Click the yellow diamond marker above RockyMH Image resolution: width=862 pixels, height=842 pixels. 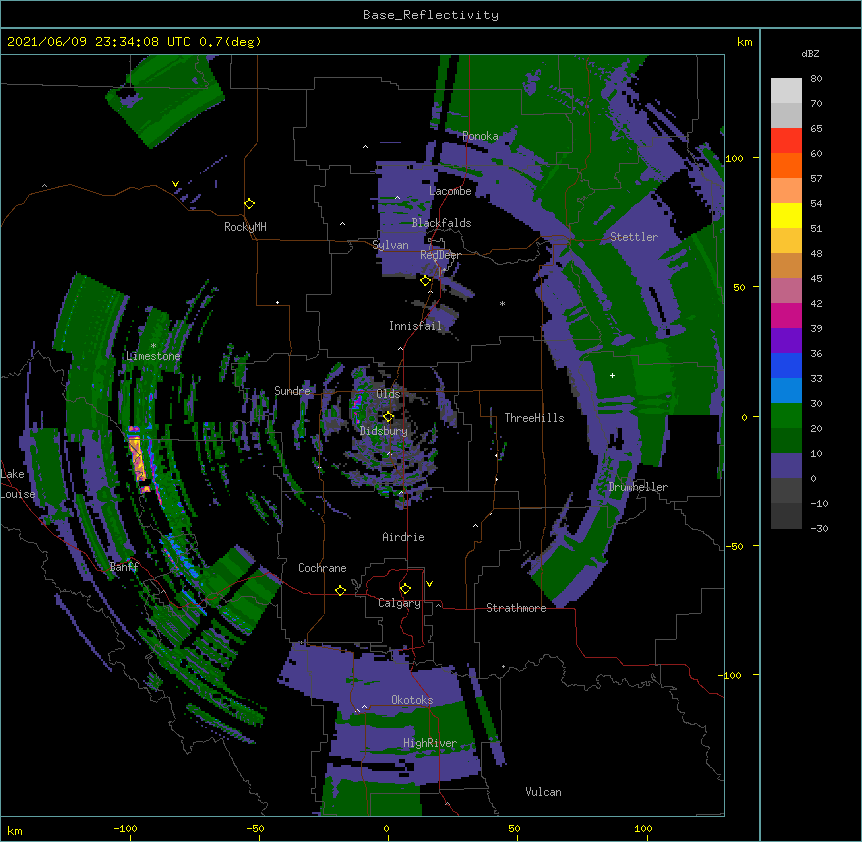click(x=250, y=204)
